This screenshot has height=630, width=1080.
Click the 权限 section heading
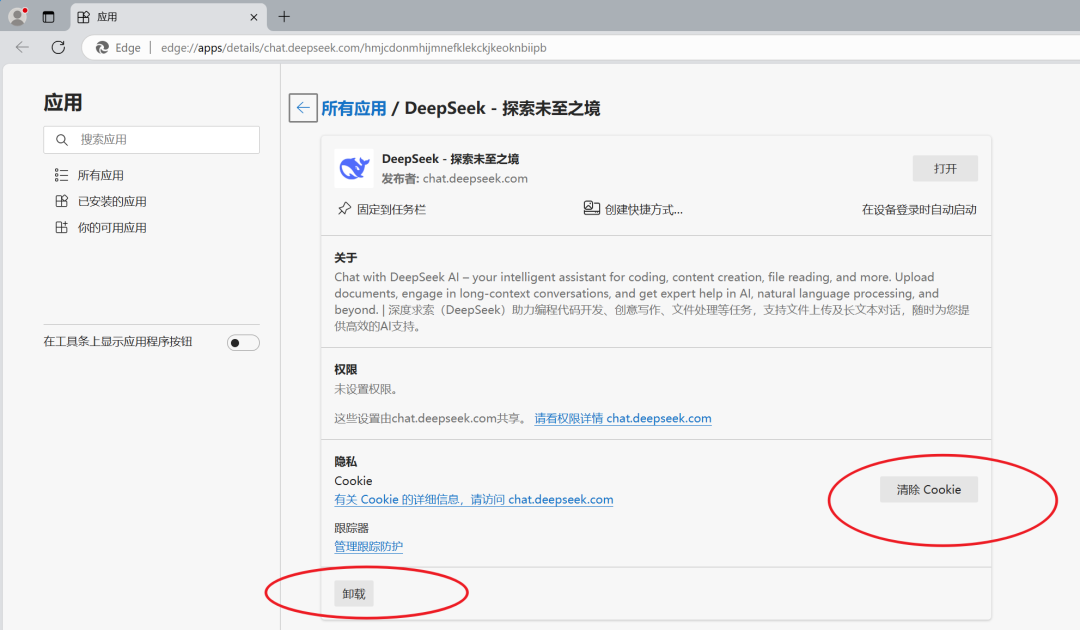(346, 370)
